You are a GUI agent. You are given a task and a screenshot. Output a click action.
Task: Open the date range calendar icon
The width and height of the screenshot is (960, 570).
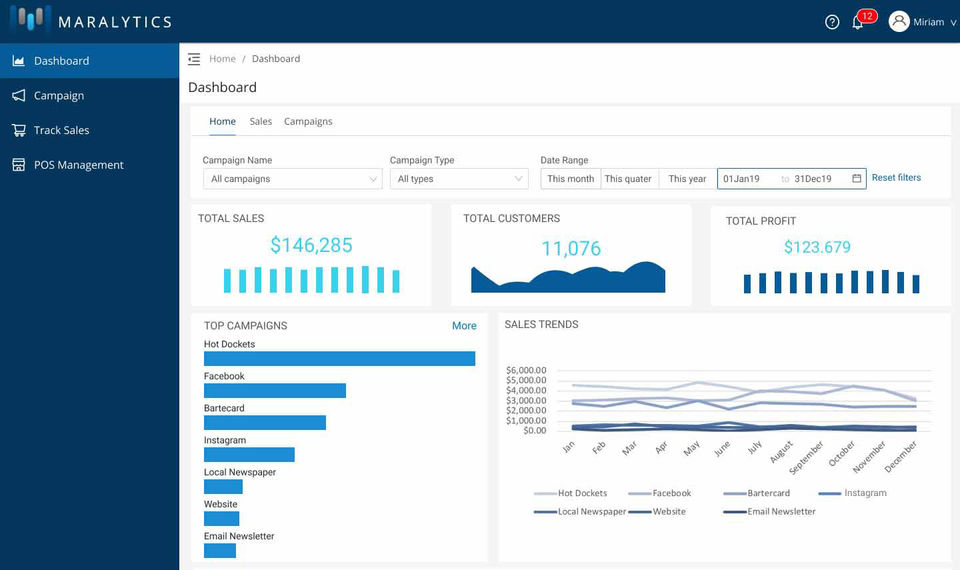(856, 179)
